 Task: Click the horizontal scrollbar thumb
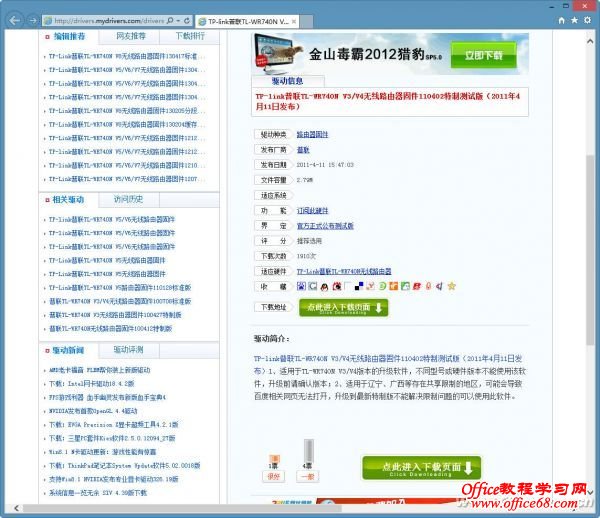tap(182, 508)
